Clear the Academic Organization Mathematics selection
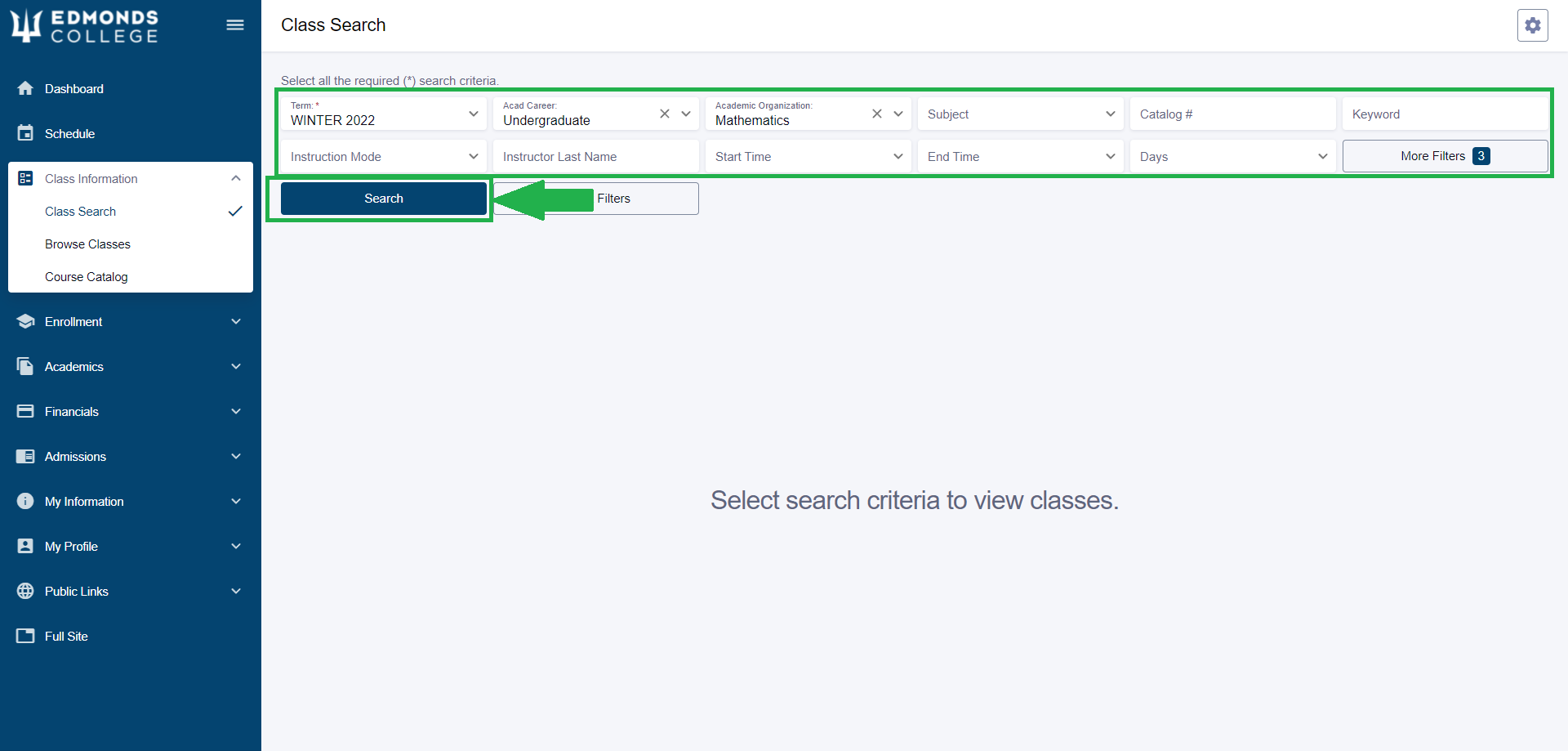 (877, 114)
